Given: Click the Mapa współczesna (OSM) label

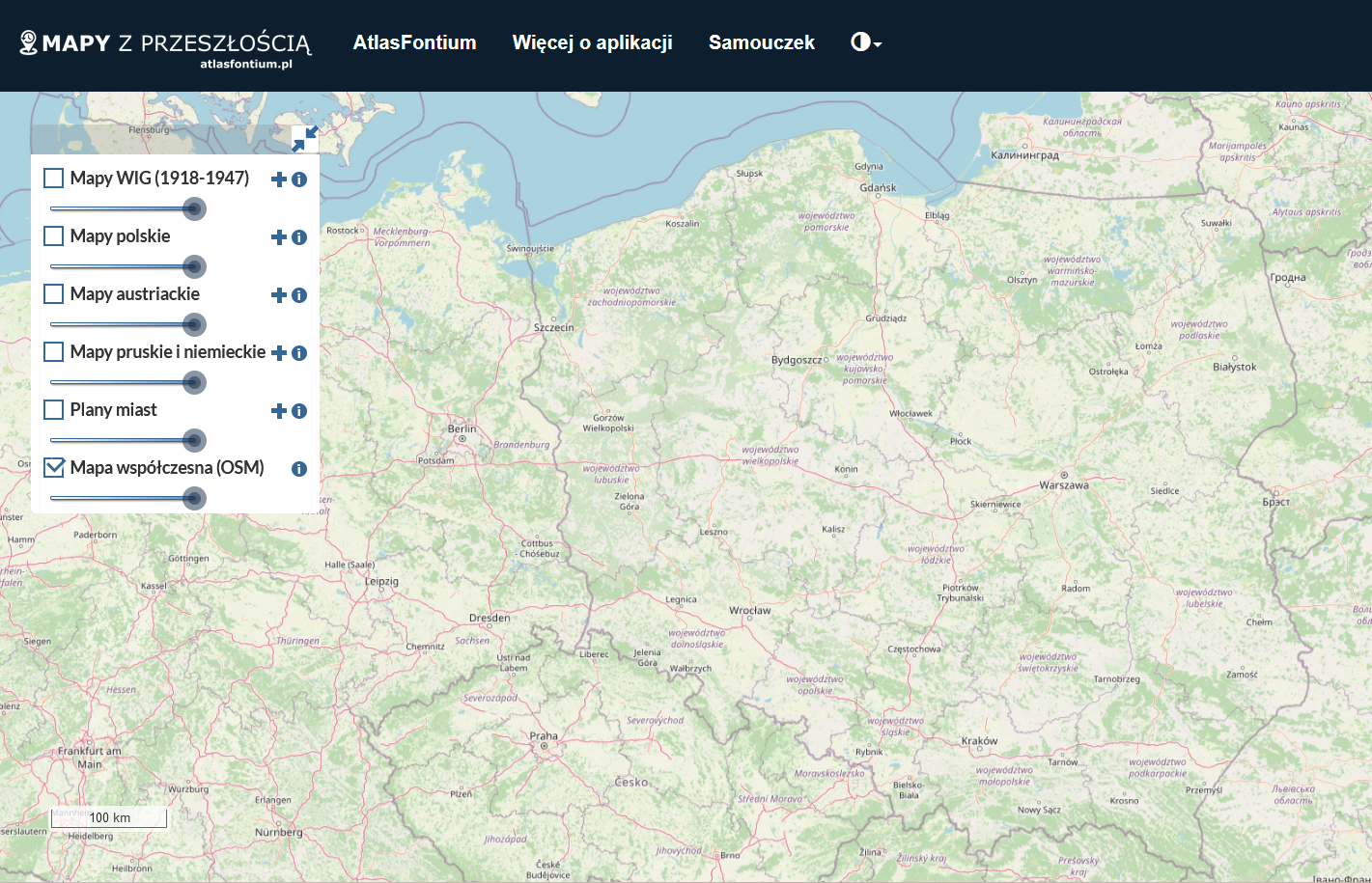Looking at the screenshot, I should 167,468.
